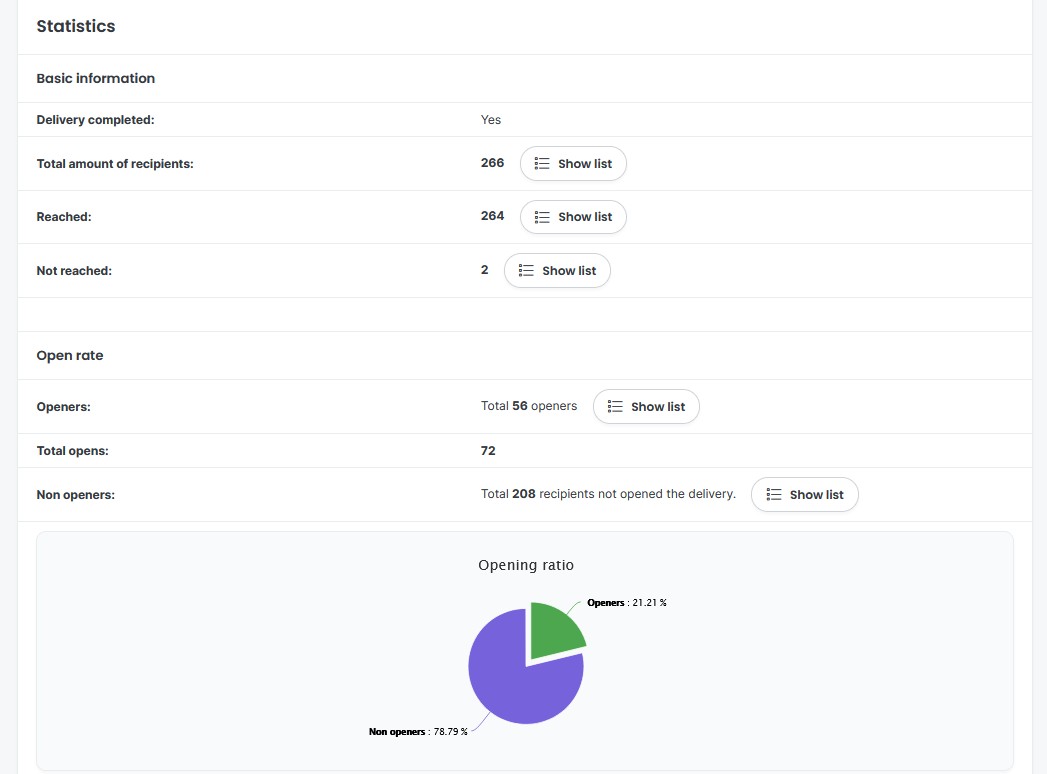Click the 'Total 56 openers' text
Viewport: 1047px width, 774px height.
(x=529, y=406)
